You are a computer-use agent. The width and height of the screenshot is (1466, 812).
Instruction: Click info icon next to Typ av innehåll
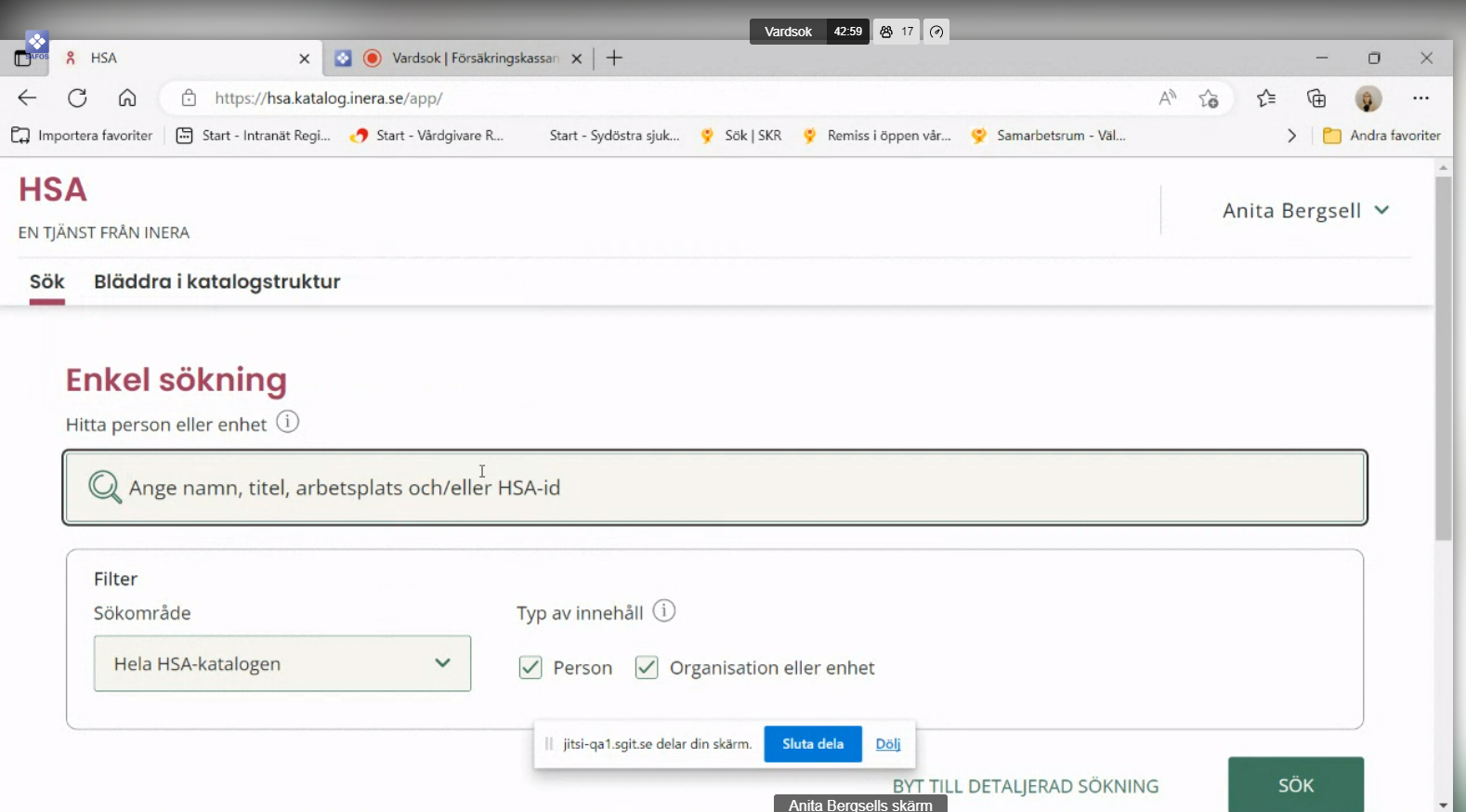coord(663,611)
